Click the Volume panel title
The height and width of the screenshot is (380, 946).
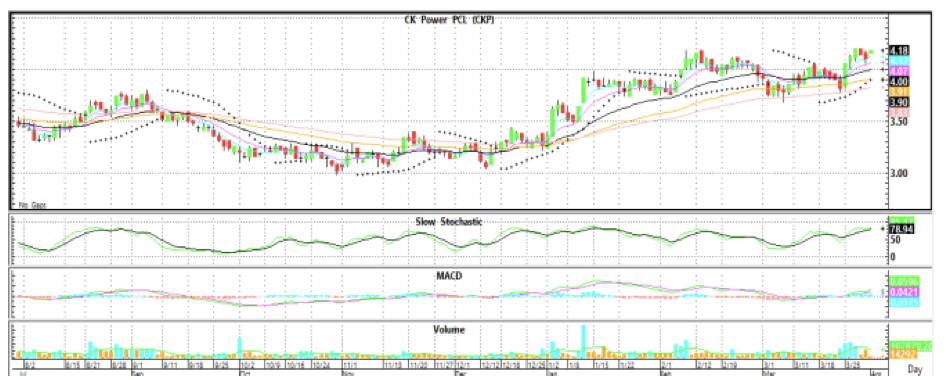tap(448, 329)
